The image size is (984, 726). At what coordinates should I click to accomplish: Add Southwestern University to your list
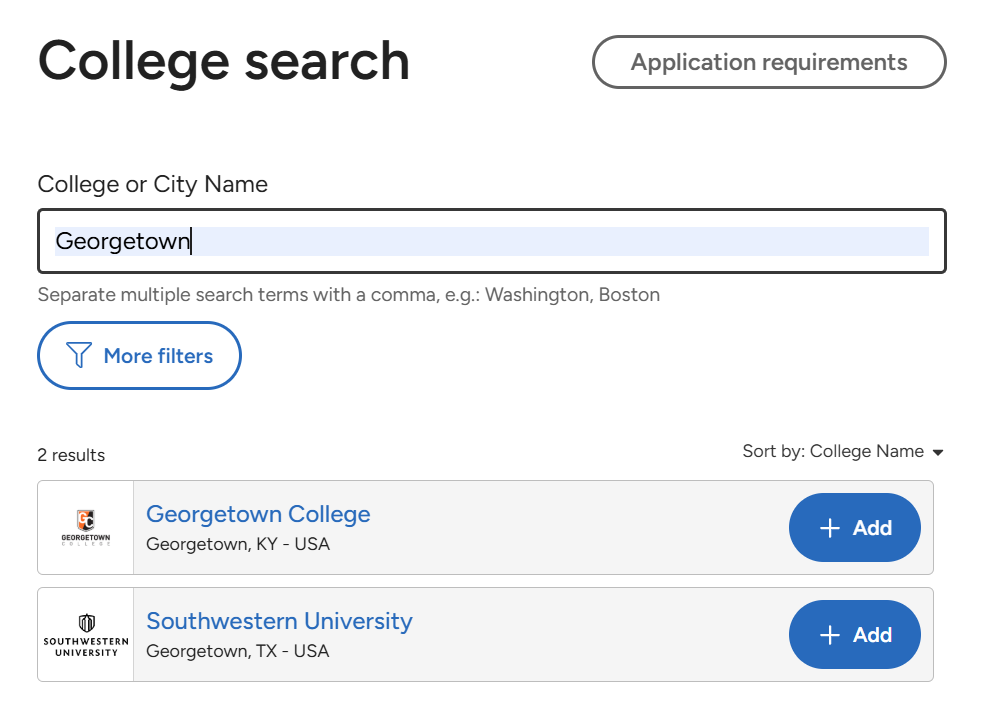(855, 635)
